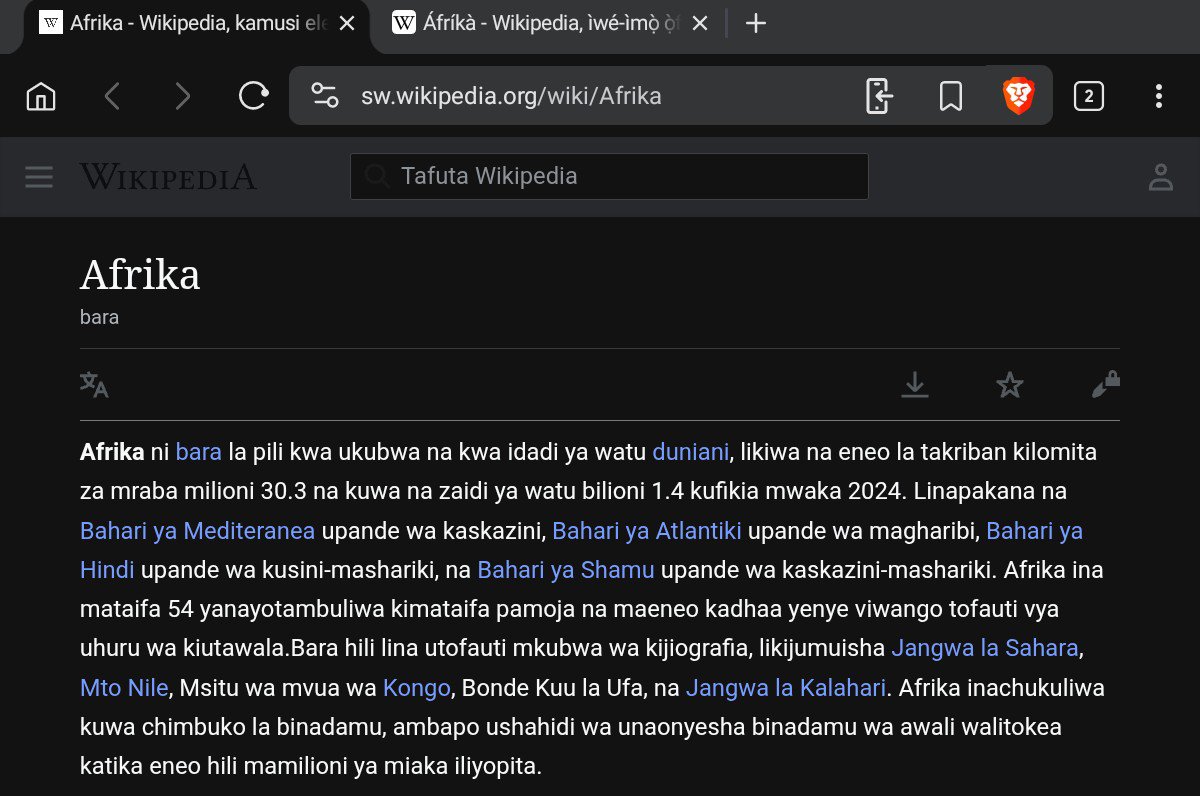The image size is (1200, 796).
Task: Click the send-to-device icon in address bar
Action: coord(878,96)
